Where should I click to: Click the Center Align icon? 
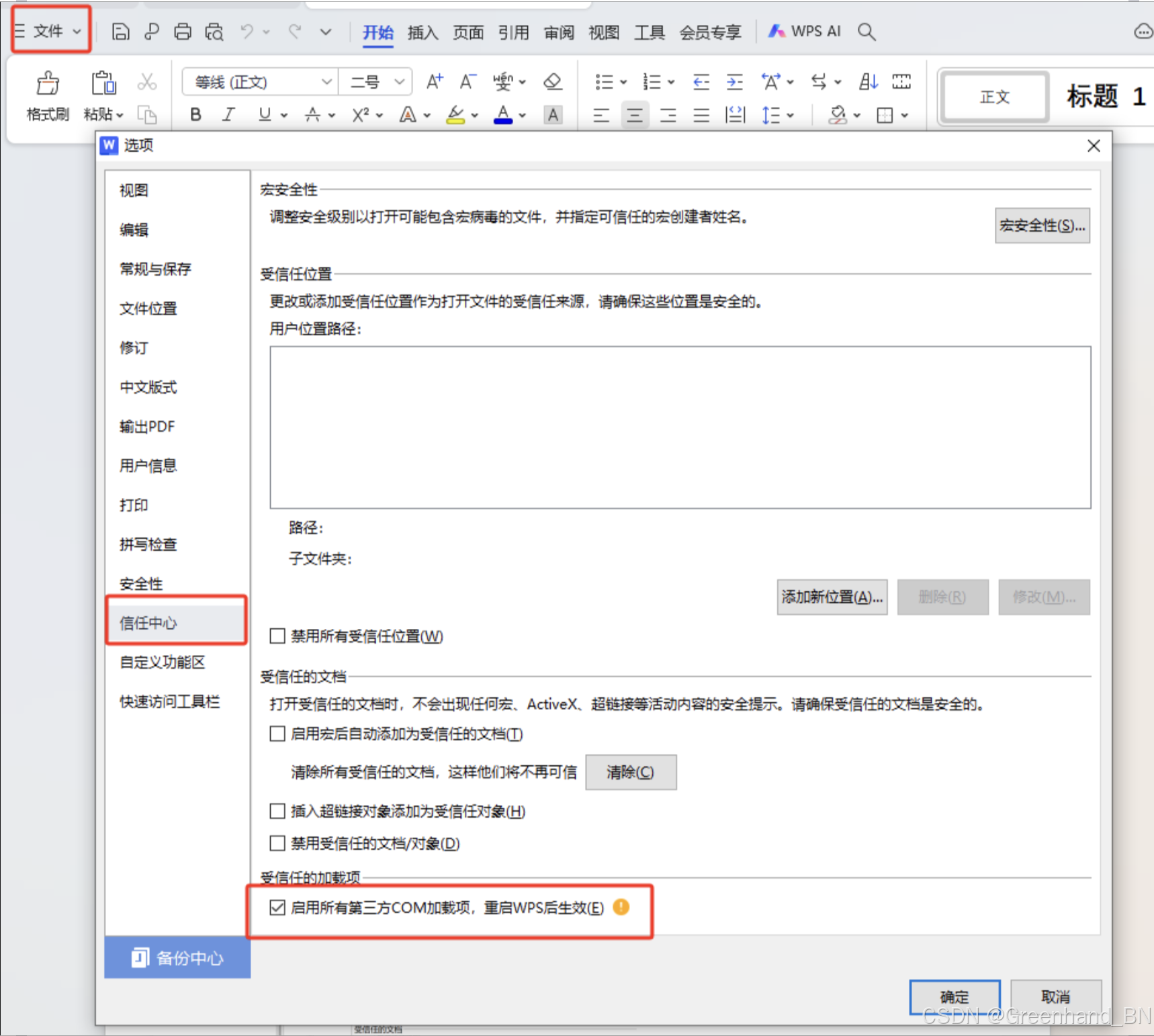click(634, 116)
